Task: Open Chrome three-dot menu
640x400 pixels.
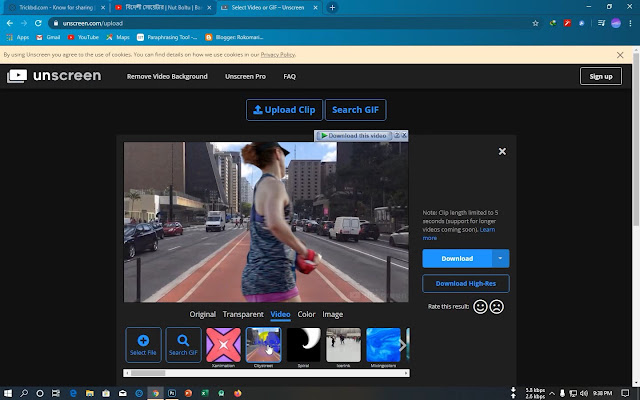Action: pos(631,23)
